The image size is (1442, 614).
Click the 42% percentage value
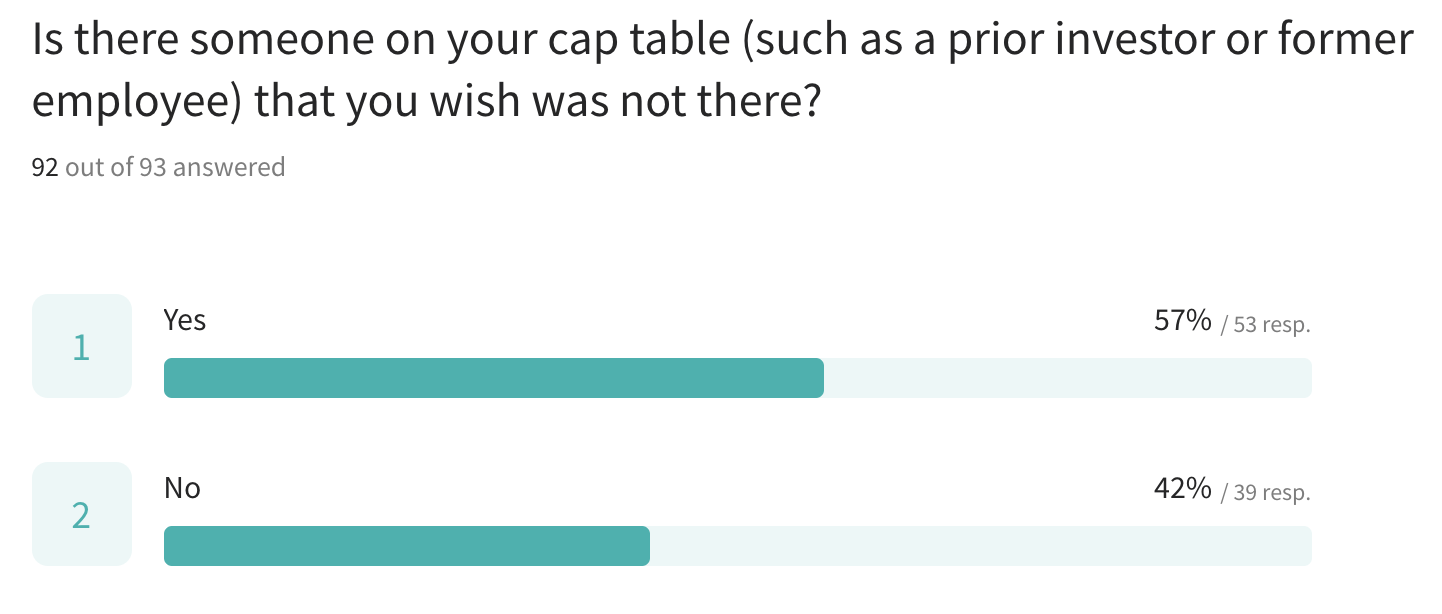(1182, 489)
